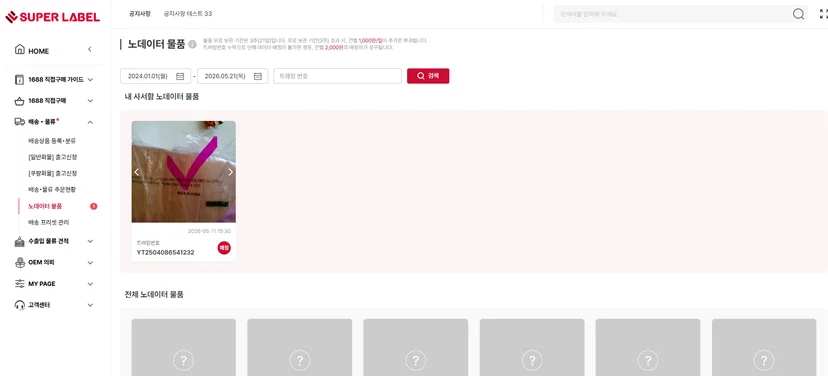Click the 수출입 물류 견적 warehouse icon
Screen dimensions: 828x376
[x=20, y=241]
